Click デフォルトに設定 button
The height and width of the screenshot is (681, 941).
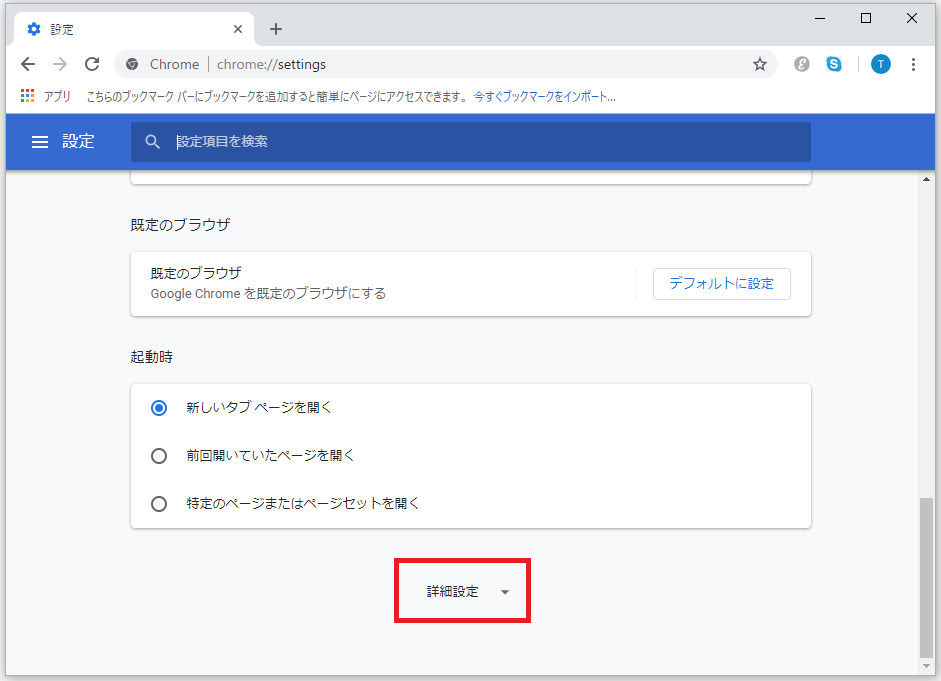click(721, 284)
